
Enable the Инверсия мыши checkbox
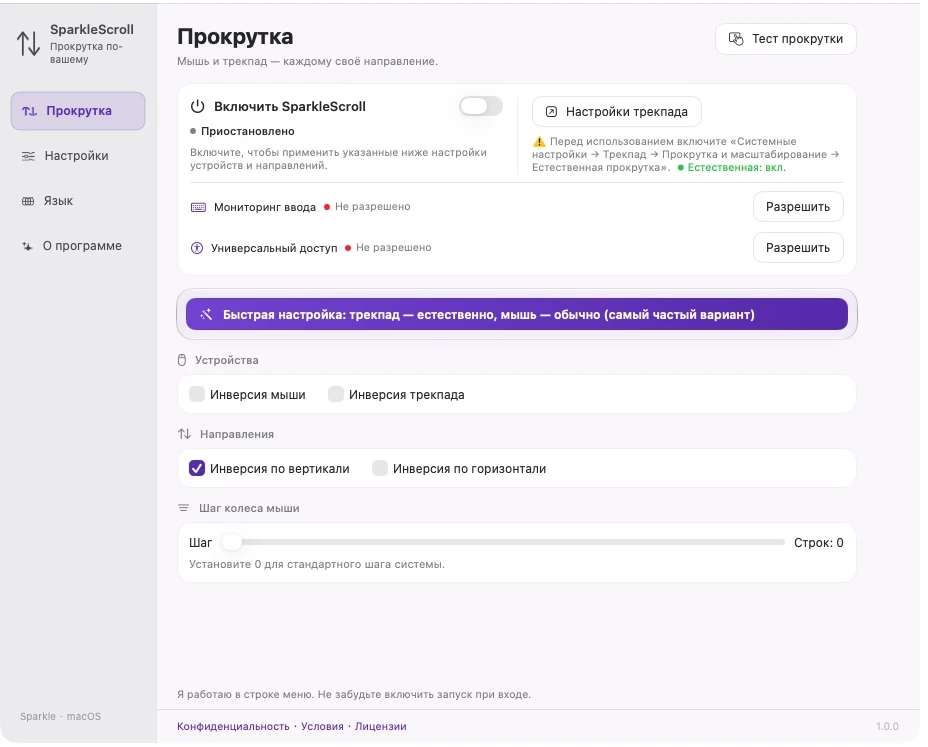197,394
